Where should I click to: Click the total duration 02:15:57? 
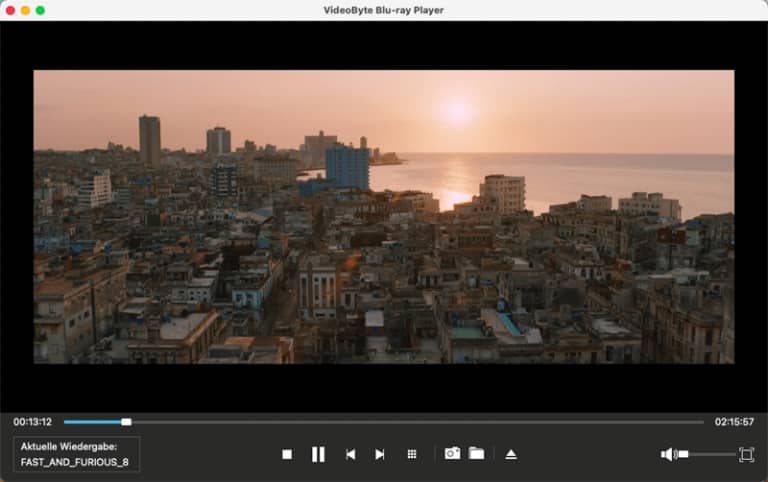point(734,422)
